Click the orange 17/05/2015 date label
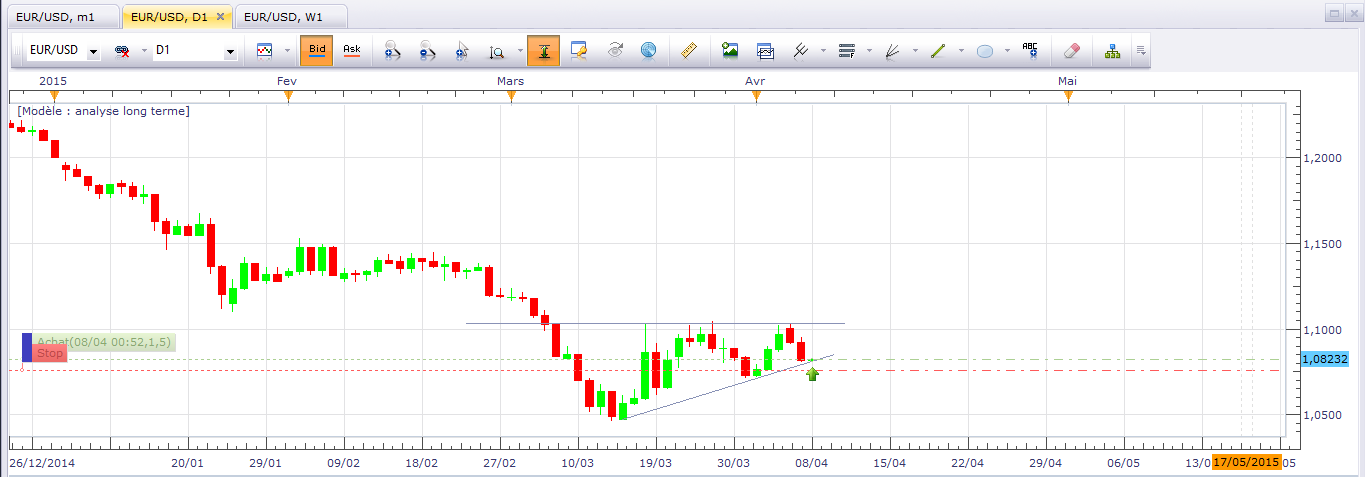Image resolution: width=1365 pixels, height=477 pixels. (x=1247, y=463)
